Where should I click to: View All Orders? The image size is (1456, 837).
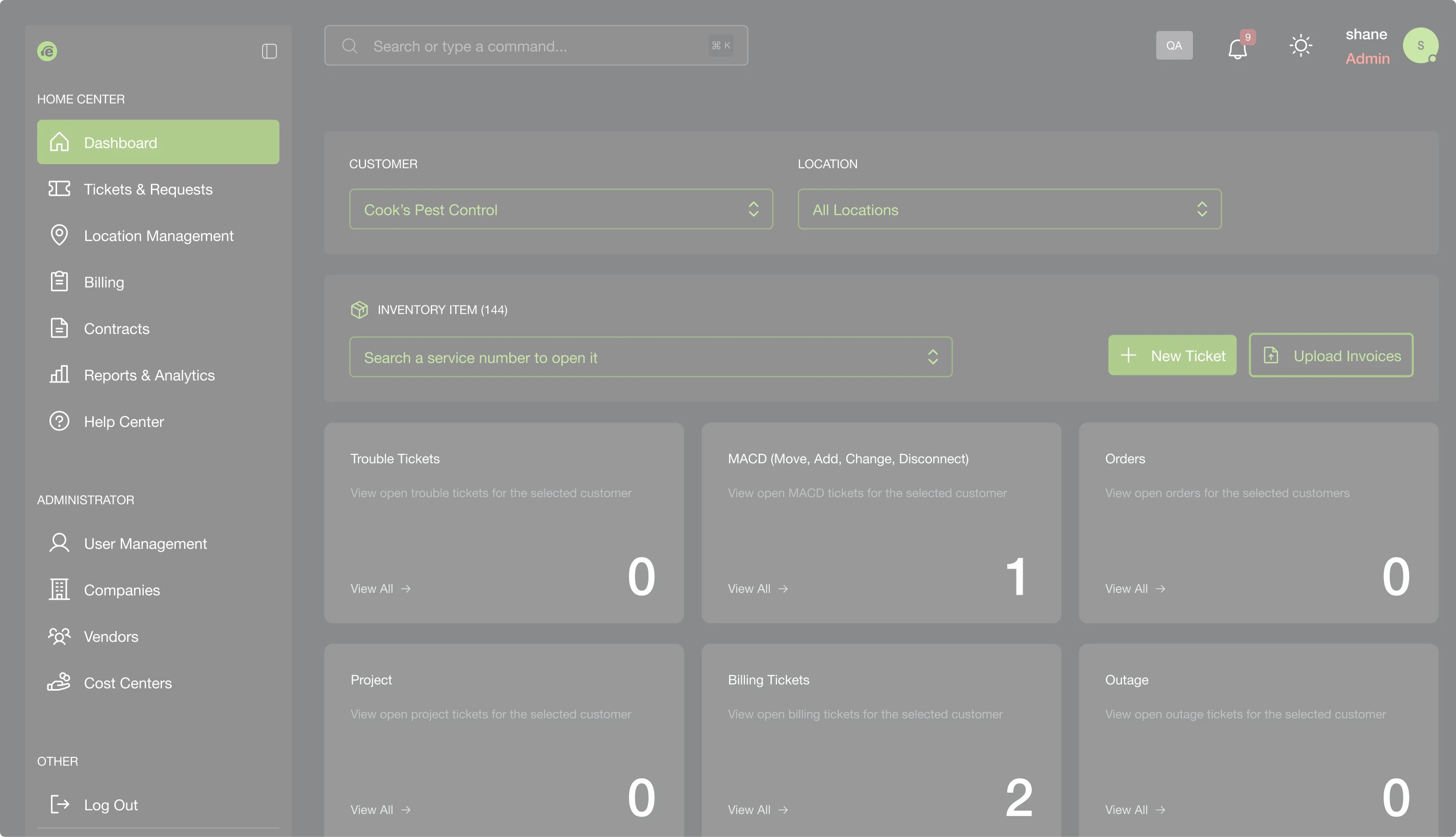click(1135, 589)
